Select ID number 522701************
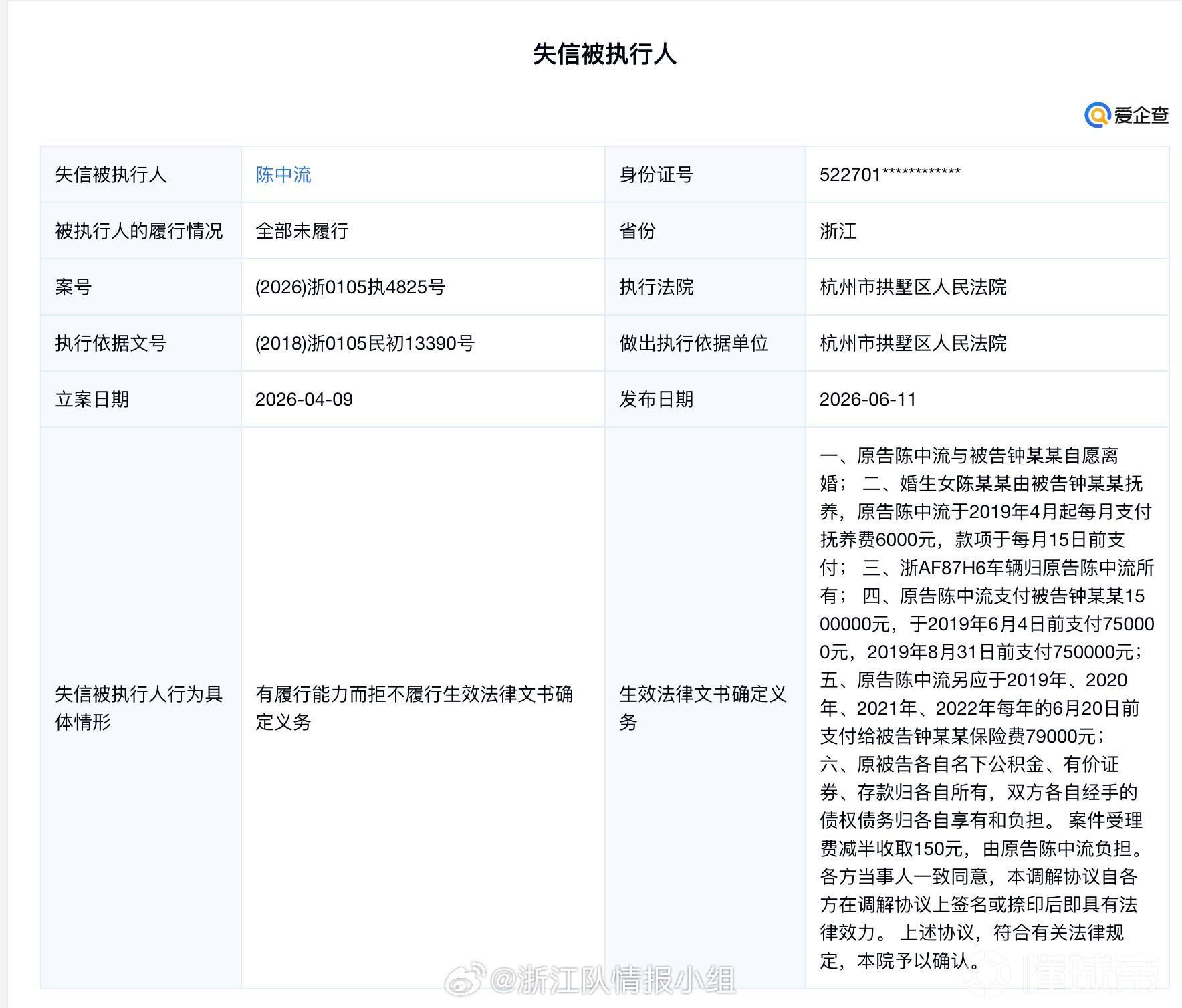Viewport: 1182px width, 1008px height. (x=890, y=175)
